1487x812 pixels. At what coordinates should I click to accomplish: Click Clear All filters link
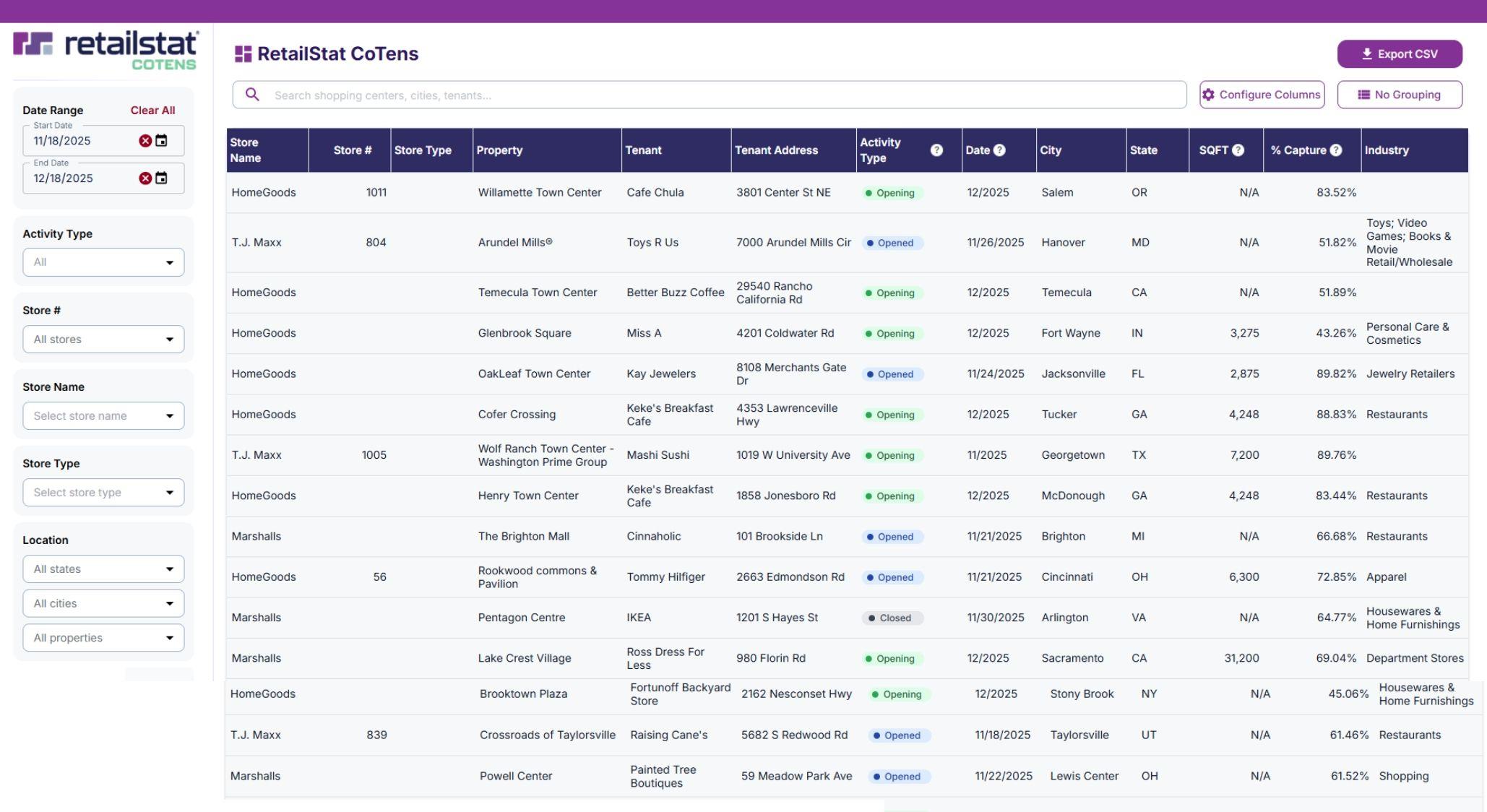coord(152,111)
